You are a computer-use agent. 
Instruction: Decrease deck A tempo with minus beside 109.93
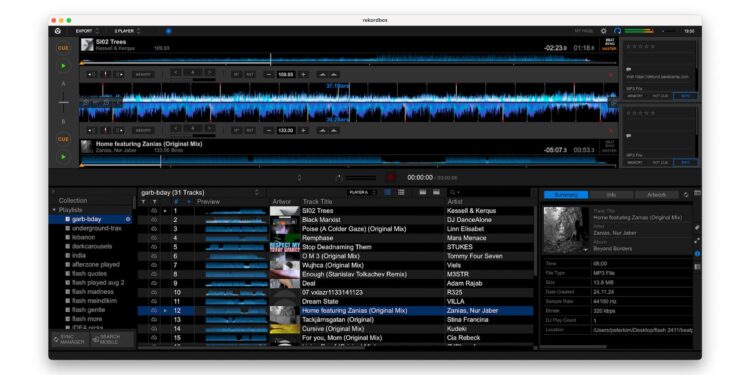coord(269,75)
